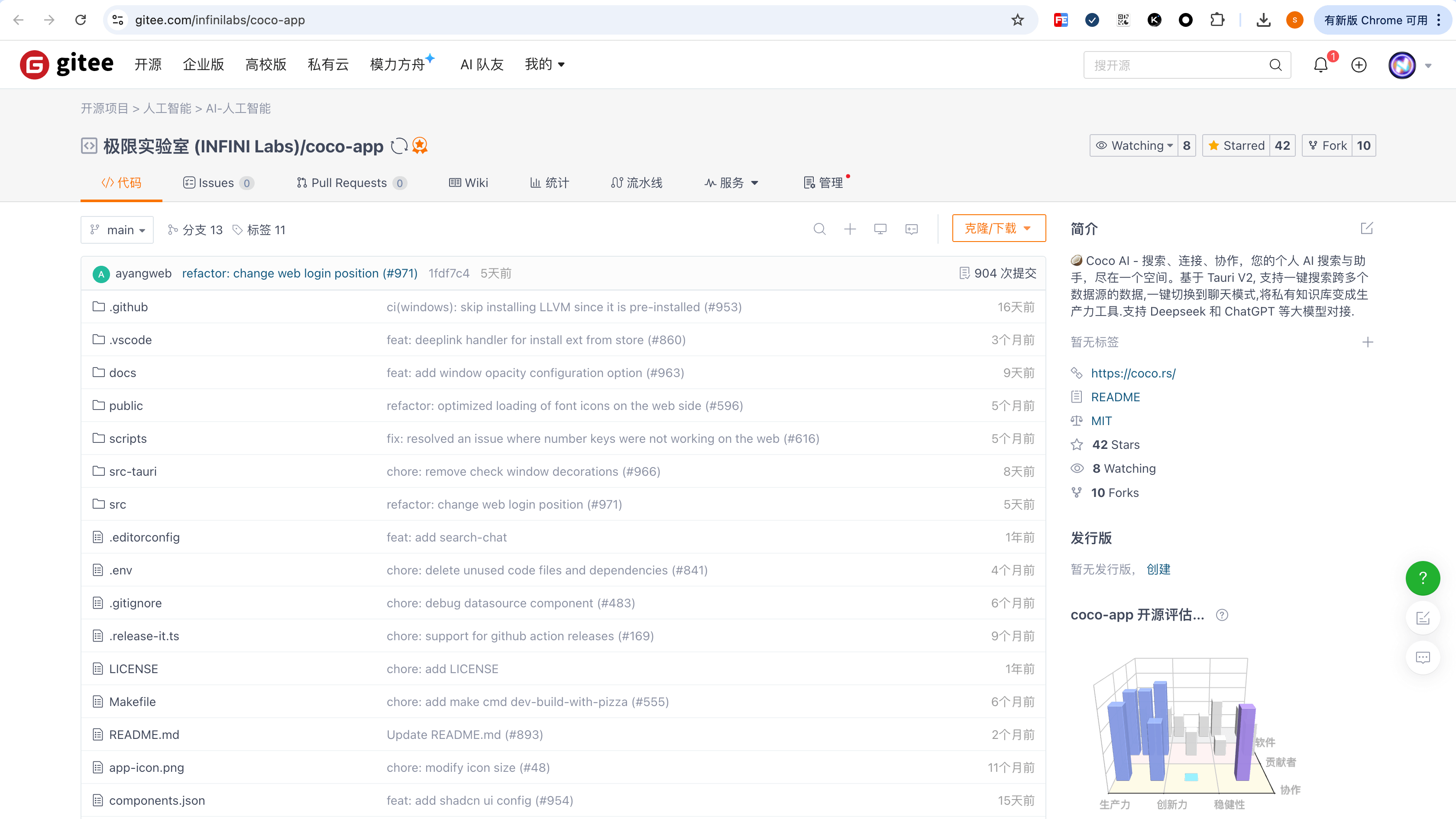Click the repository file search magnifier icon
This screenshot has height=819, width=1456.
click(819, 229)
